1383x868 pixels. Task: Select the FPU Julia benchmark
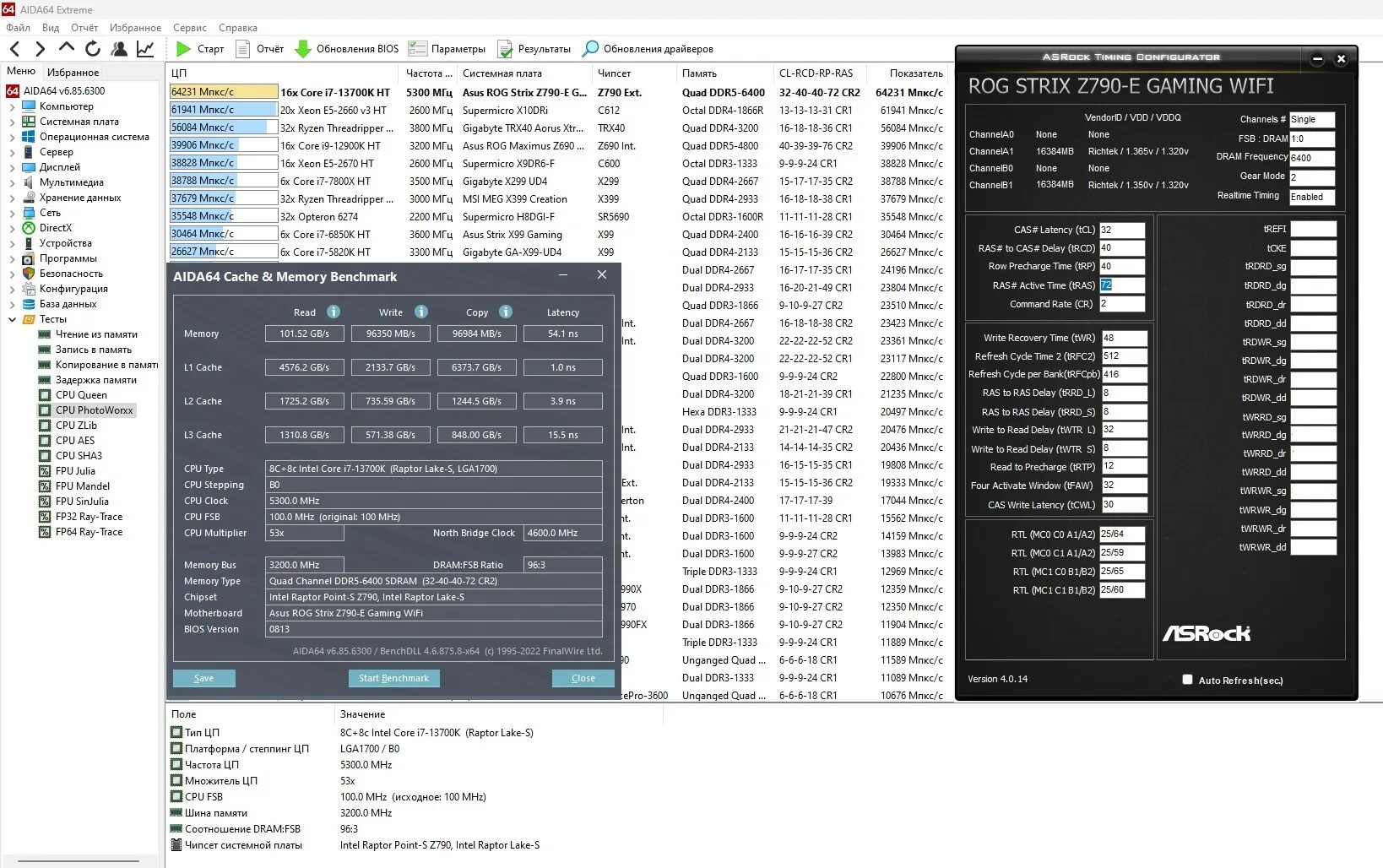75,471
